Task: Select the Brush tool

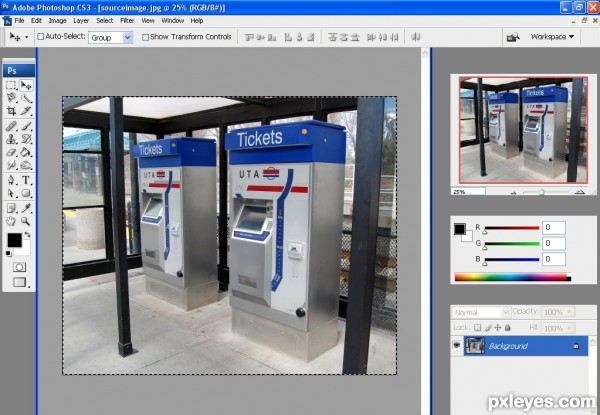Action: pyautogui.click(x=26, y=126)
